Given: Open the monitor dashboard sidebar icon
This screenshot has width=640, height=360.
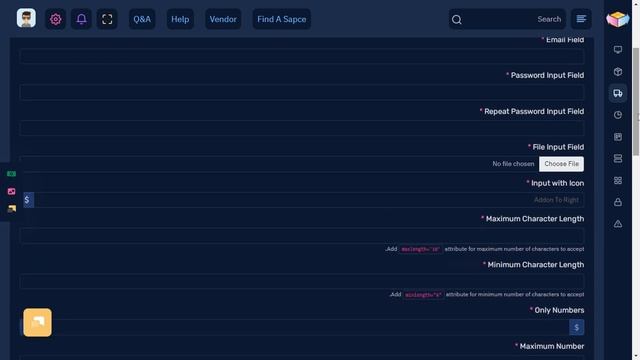Looking at the screenshot, I should point(618,50).
